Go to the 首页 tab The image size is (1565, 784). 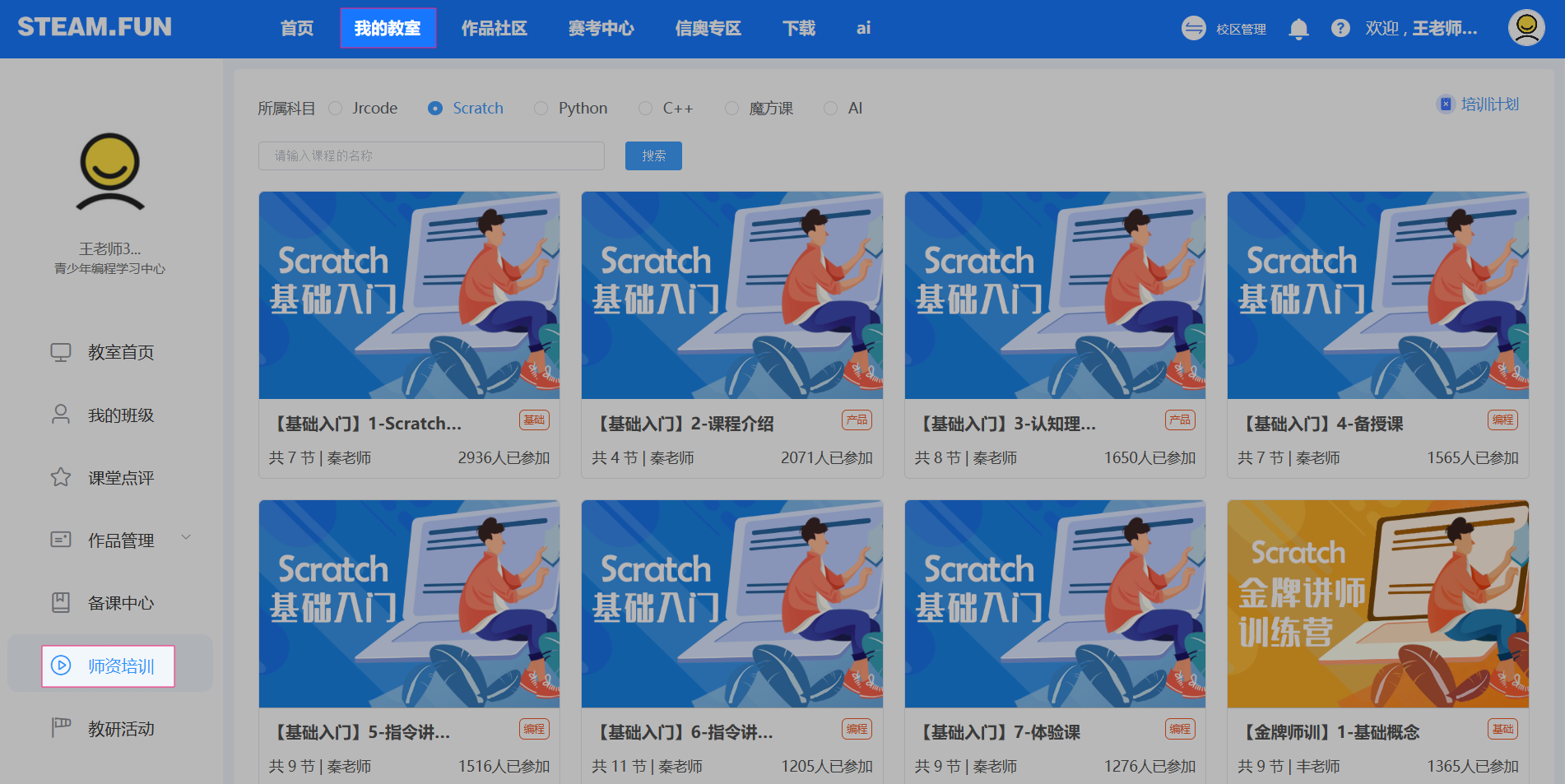[297, 29]
